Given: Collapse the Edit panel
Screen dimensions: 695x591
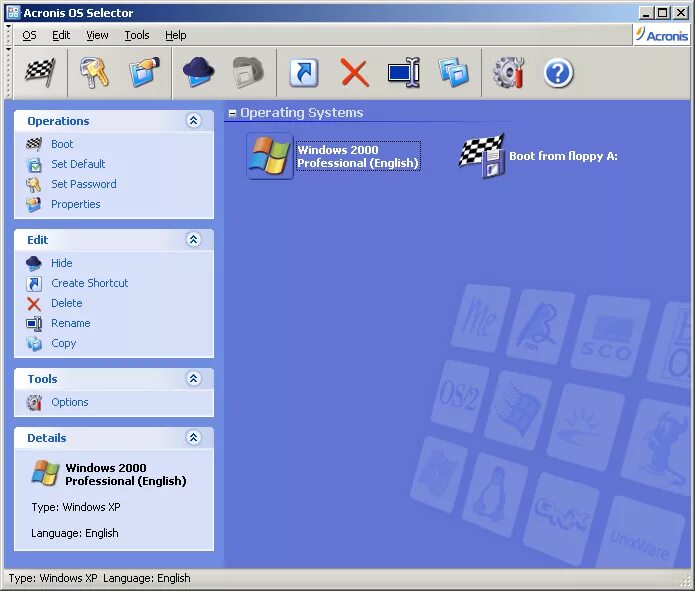Looking at the screenshot, I should coord(193,239).
